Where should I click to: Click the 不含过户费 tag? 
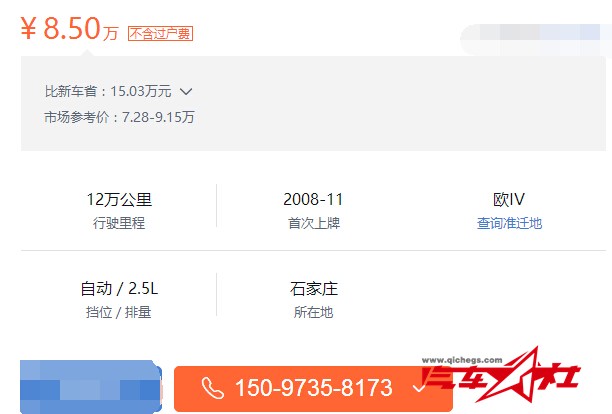tap(160, 34)
